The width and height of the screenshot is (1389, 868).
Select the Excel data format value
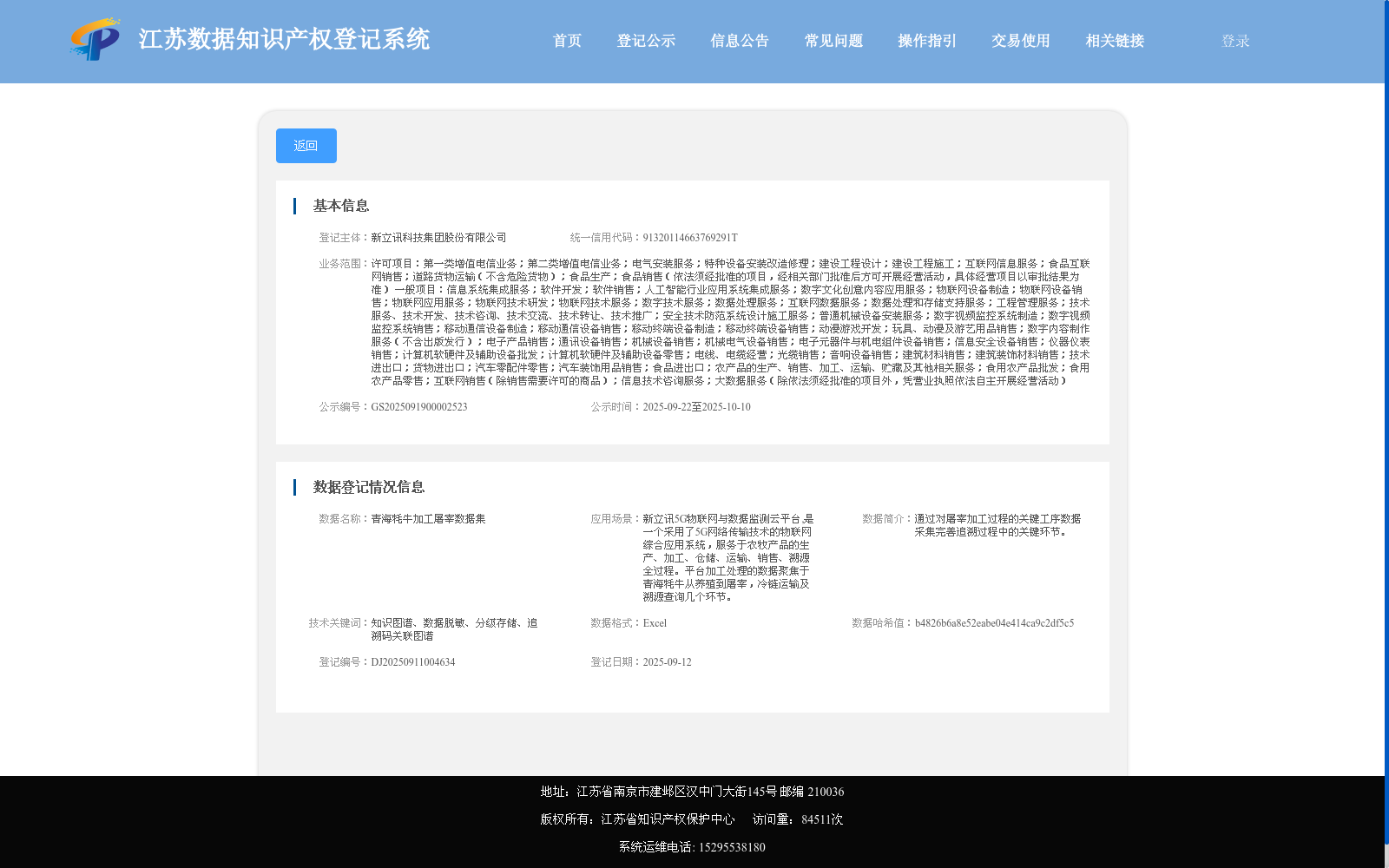pos(655,623)
